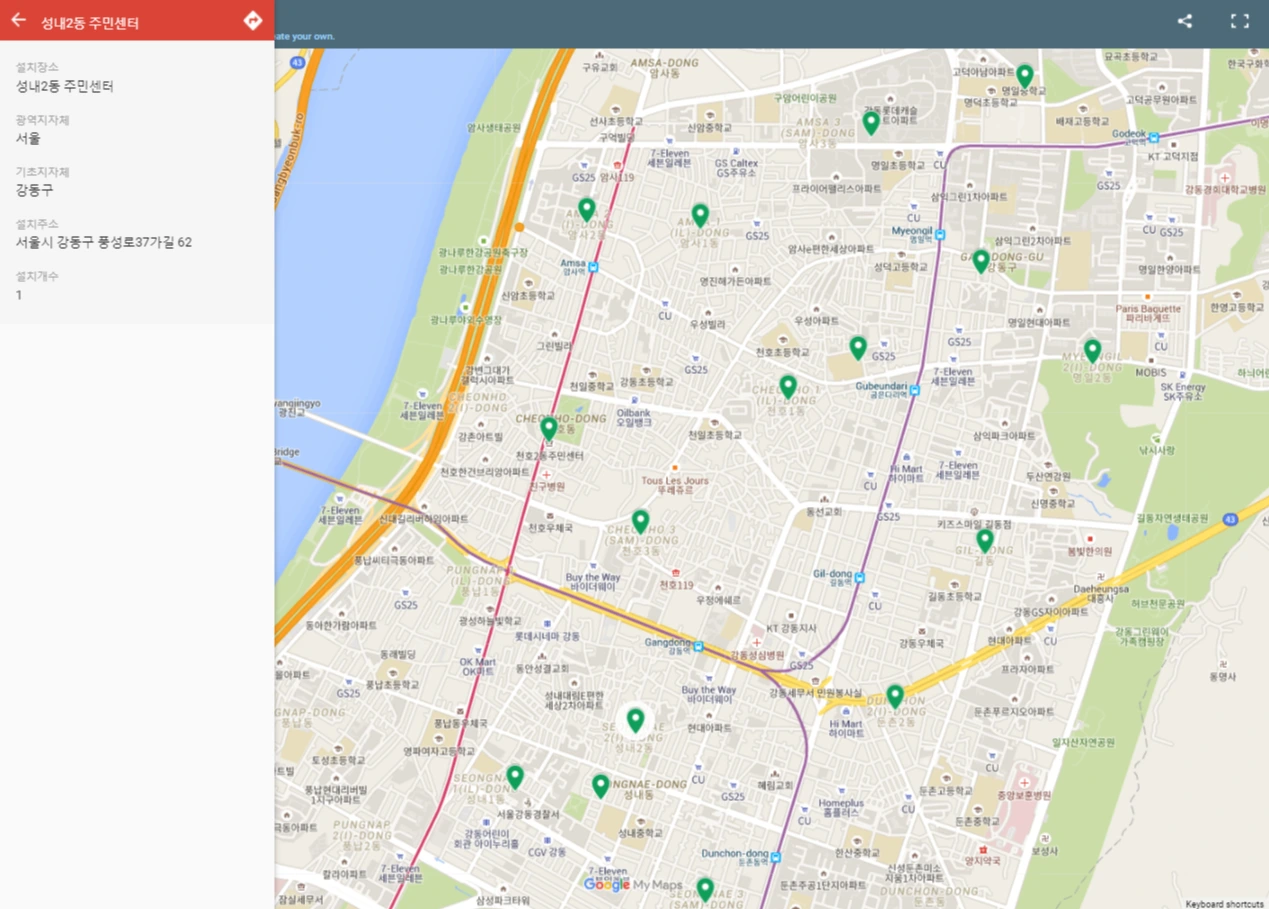Click the green pin at 암사1동
Screen dimensions: 1269x909
(700, 215)
